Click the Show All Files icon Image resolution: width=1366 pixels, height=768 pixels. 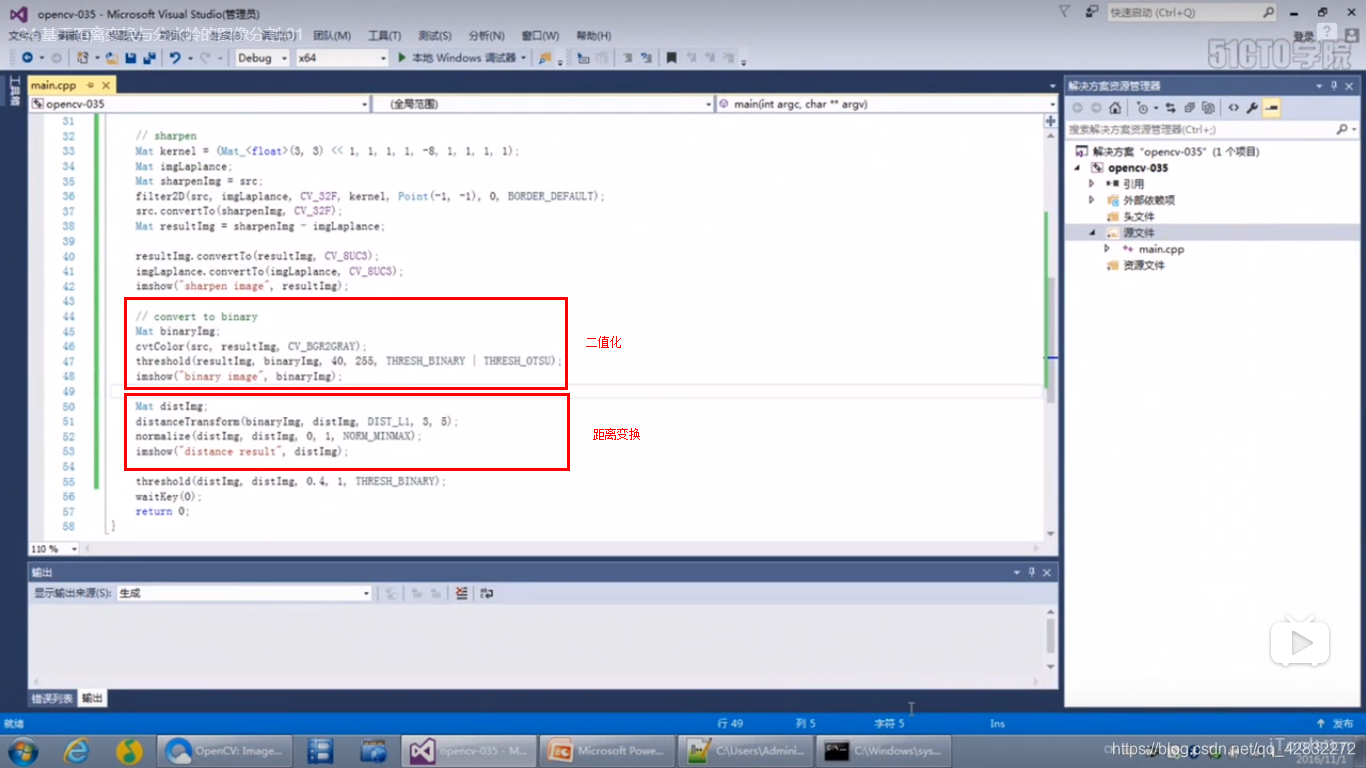tap(1209, 108)
